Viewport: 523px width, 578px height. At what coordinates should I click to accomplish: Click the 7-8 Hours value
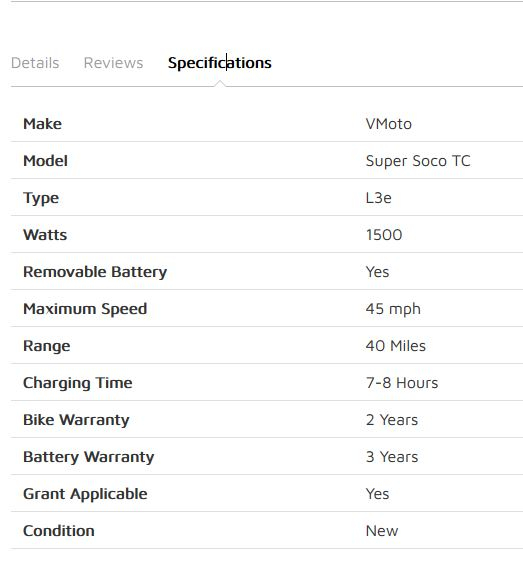tap(402, 383)
